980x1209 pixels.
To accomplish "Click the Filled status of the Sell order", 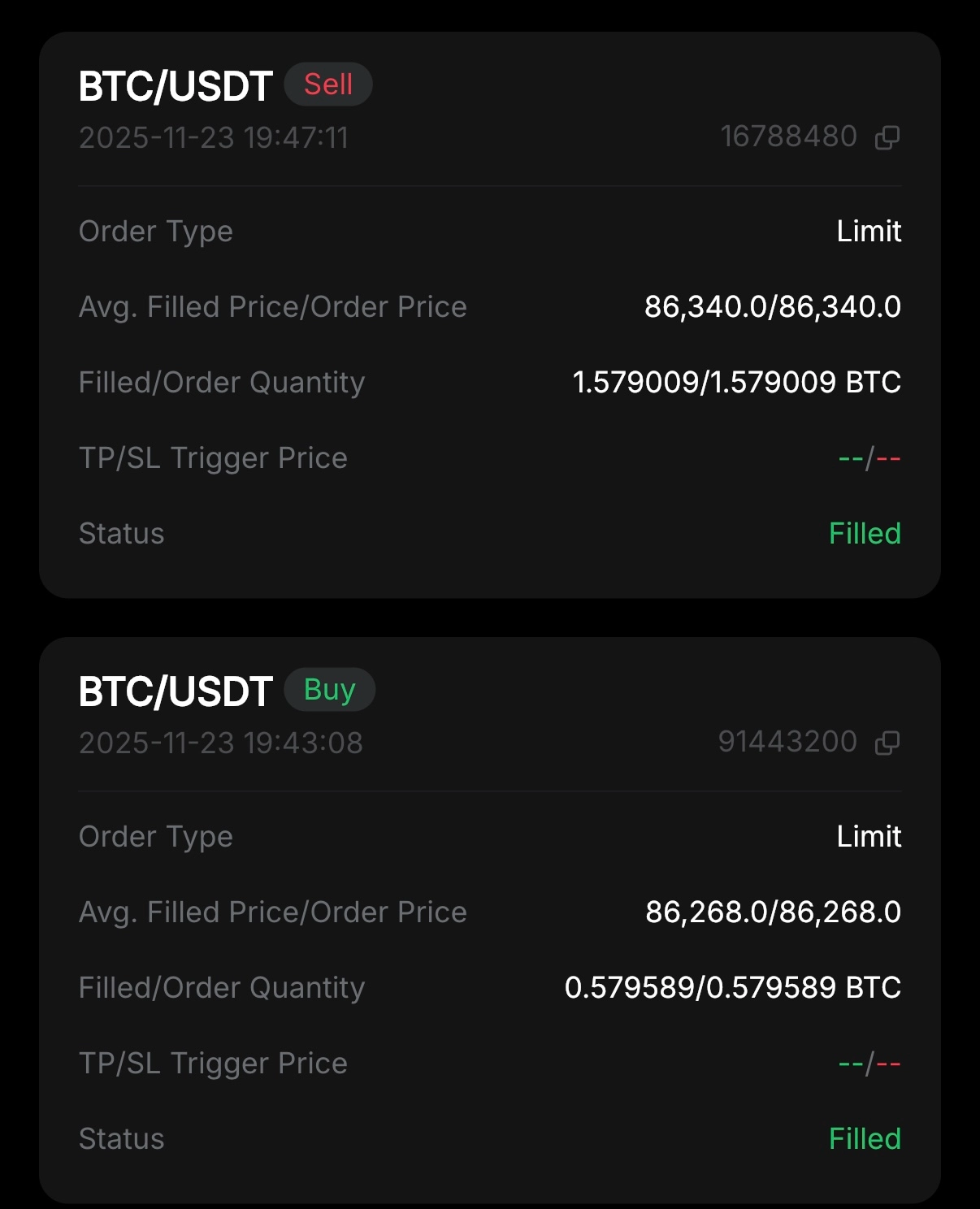I will [865, 534].
